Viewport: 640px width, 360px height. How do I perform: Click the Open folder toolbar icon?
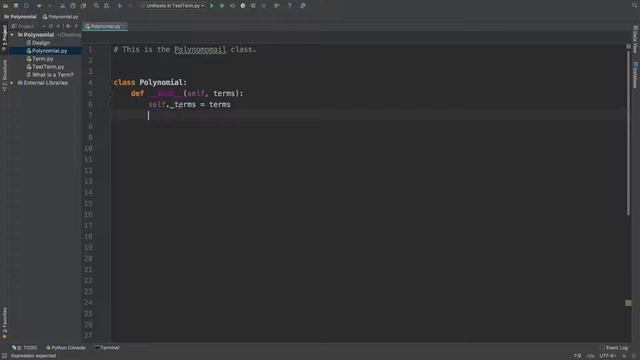pos(6,6)
